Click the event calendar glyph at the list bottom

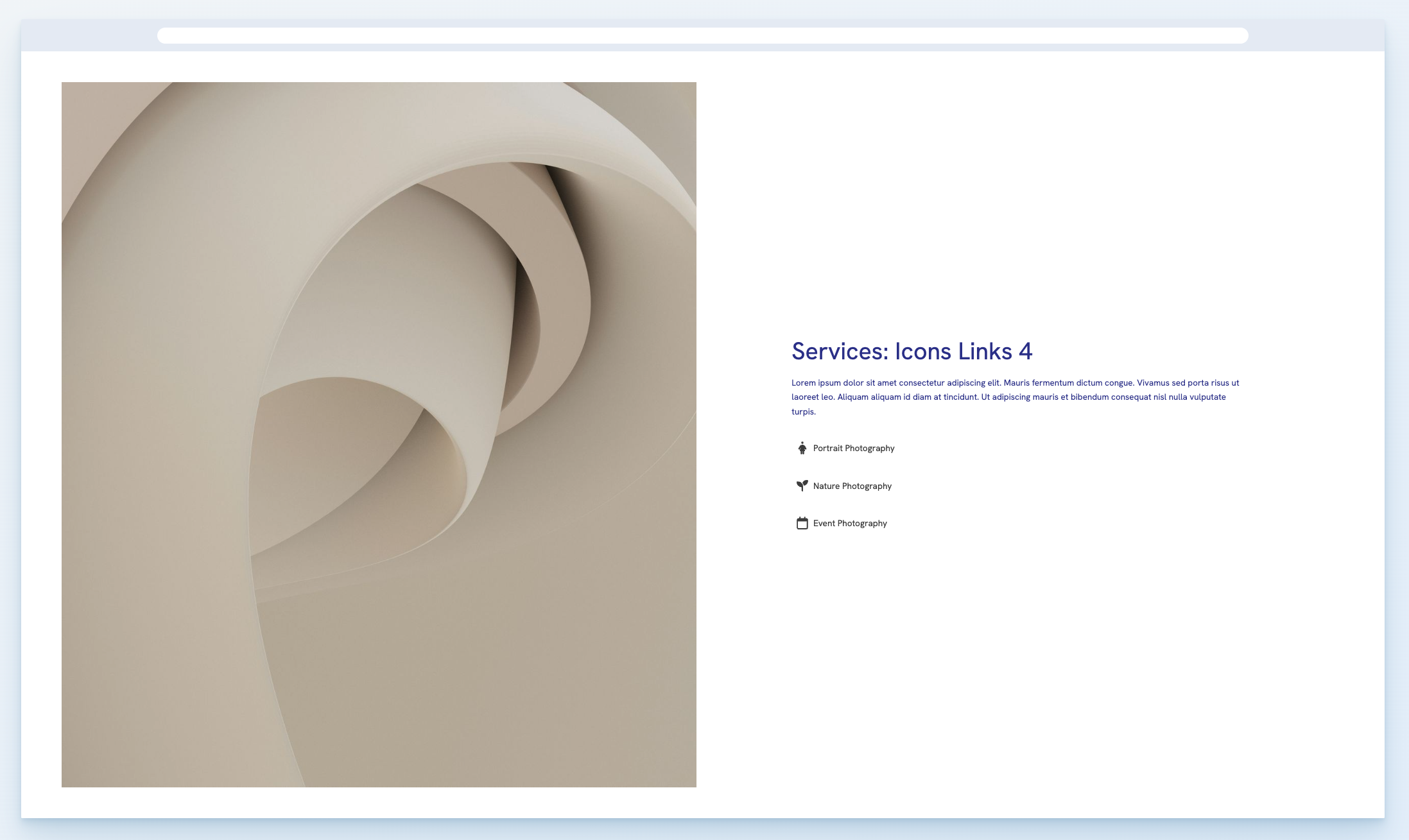[802, 523]
